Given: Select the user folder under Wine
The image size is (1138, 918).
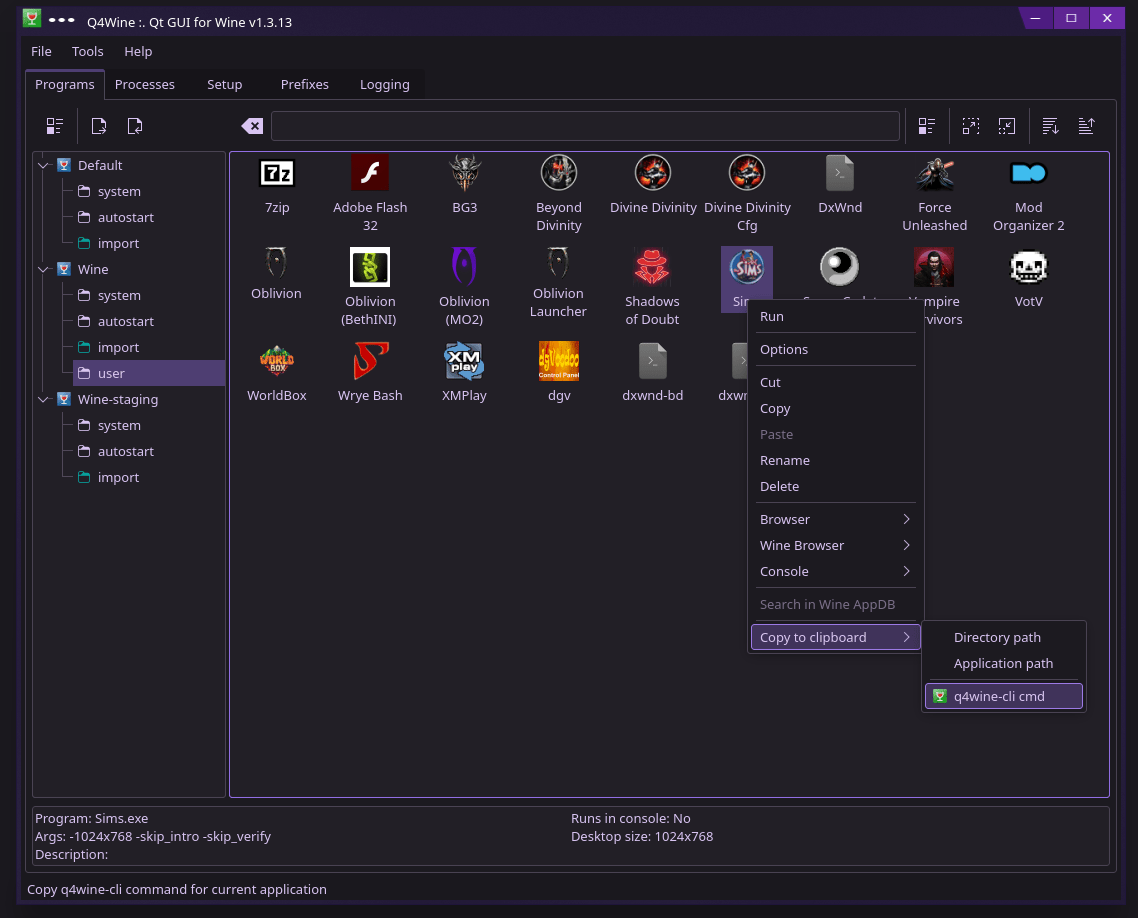Looking at the screenshot, I should (x=149, y=374).
